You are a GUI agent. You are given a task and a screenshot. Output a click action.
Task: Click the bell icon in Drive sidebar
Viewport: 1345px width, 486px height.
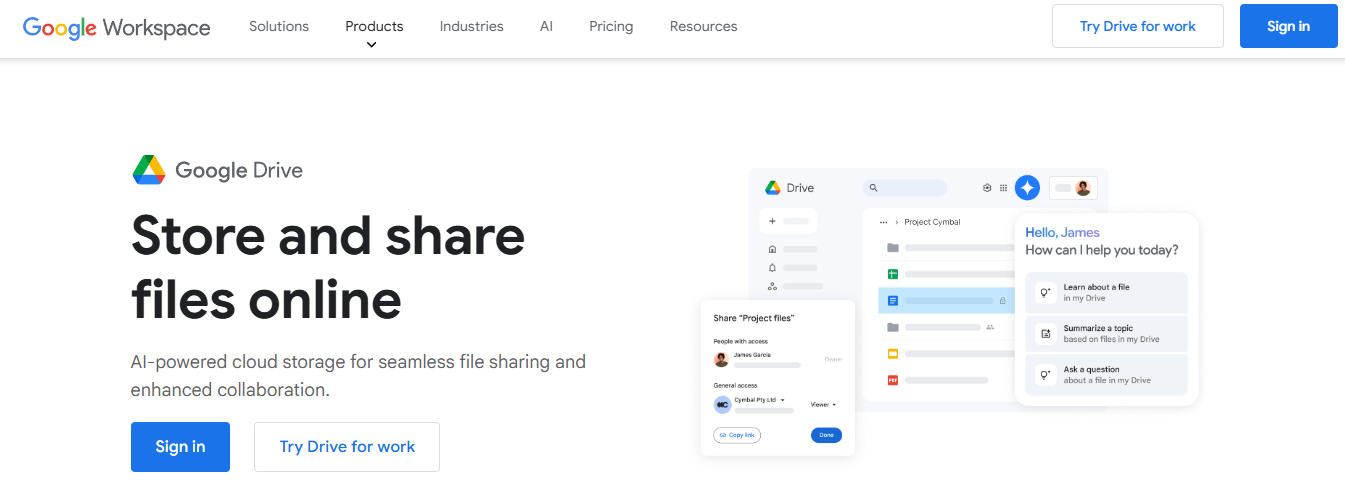[x=772, y=268]
